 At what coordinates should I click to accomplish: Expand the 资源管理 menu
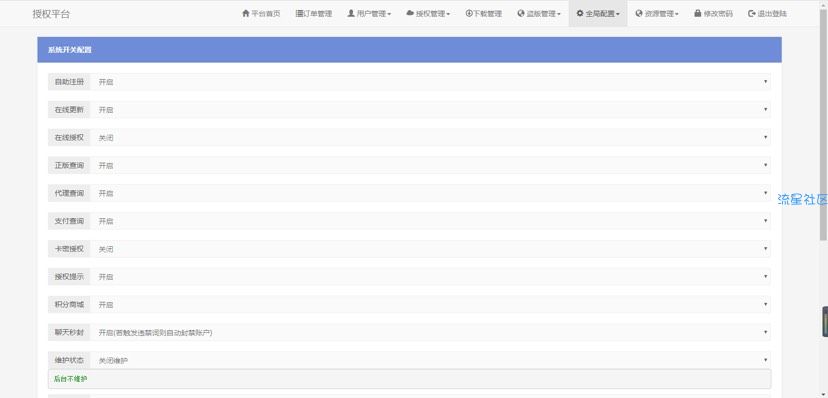(657, 14)
